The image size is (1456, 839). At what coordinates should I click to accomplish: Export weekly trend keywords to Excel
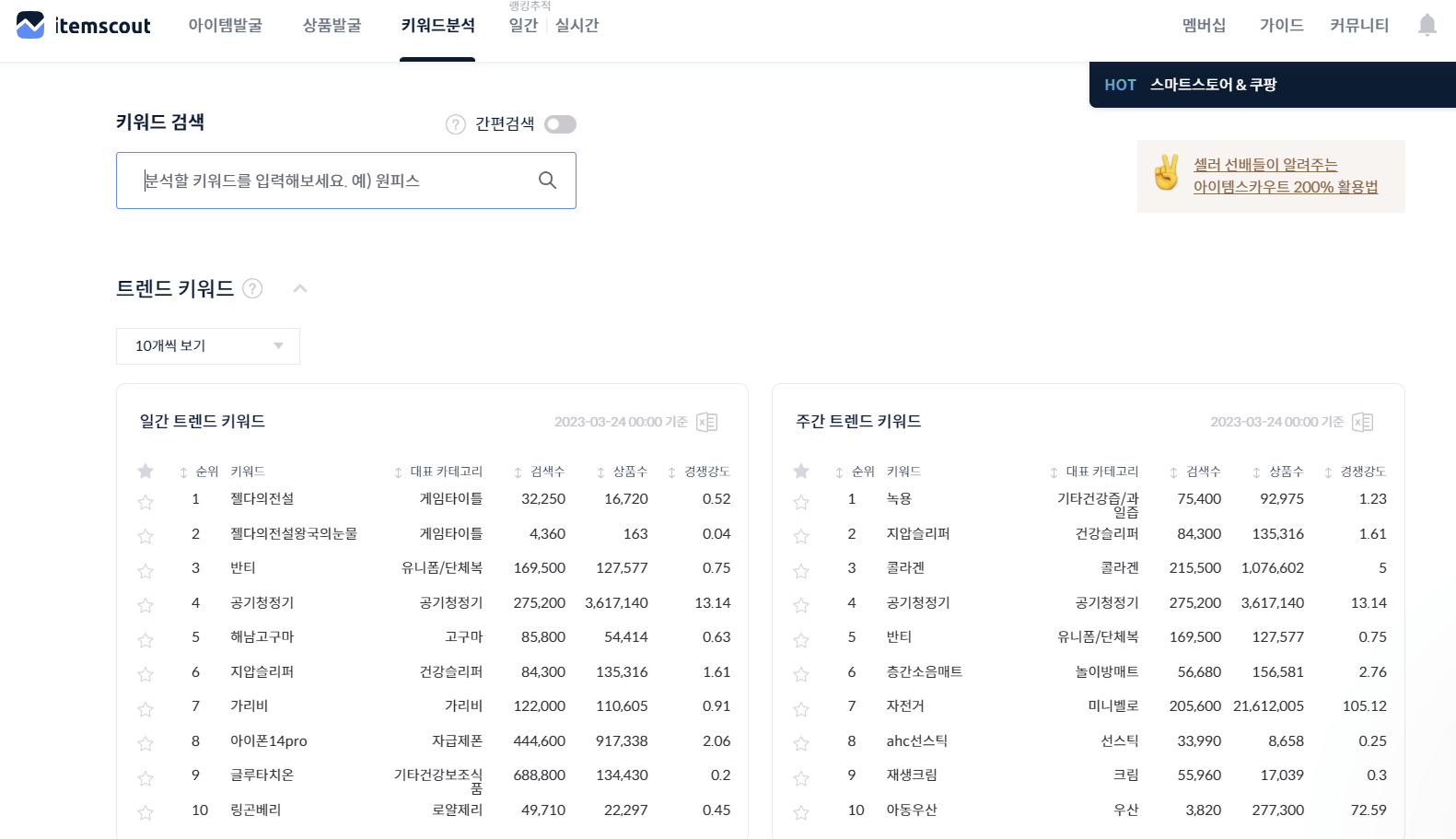point(1363,422)
